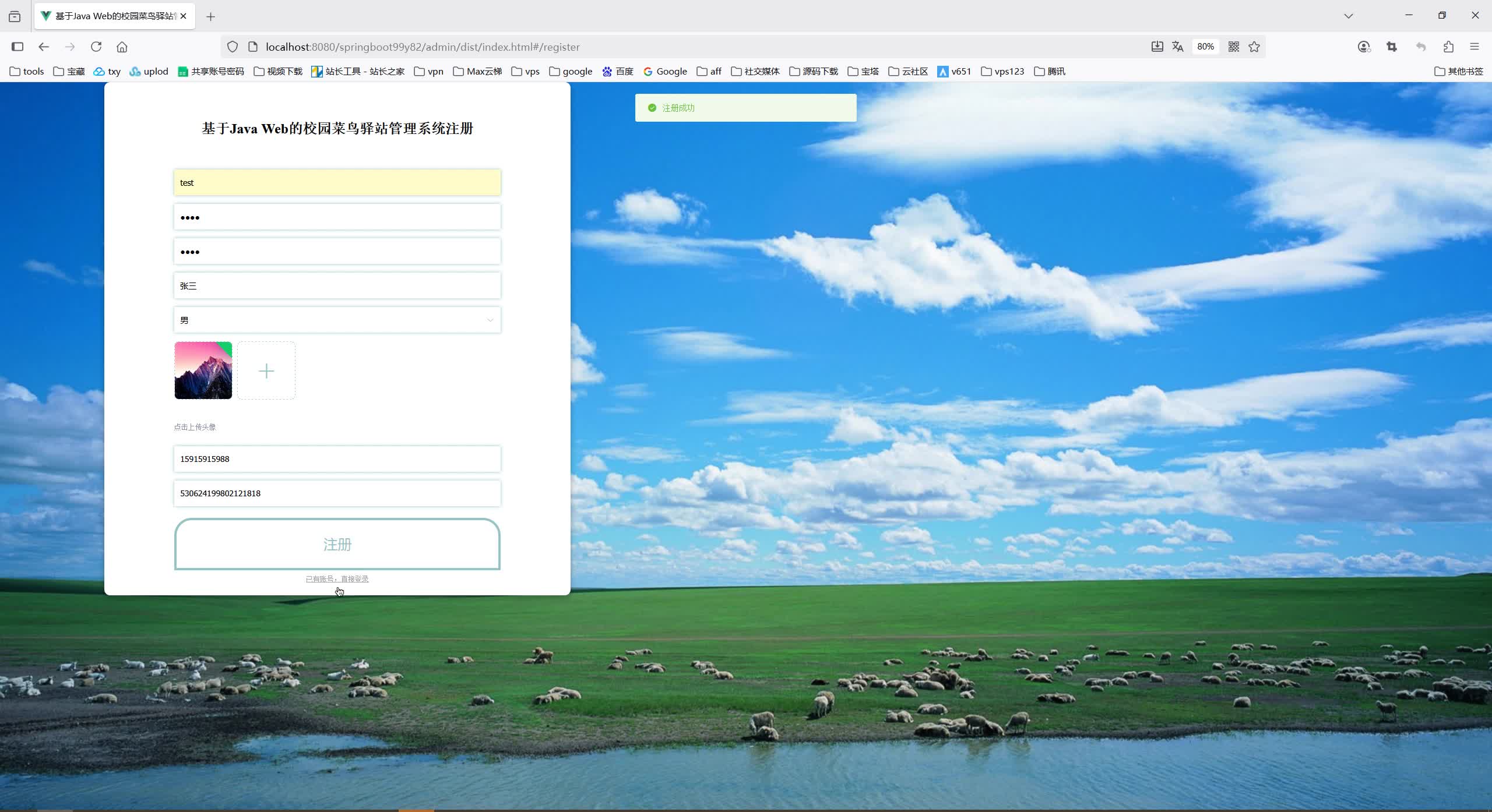
Task: Open the gender dropdown showing 男
Action: [x=337, y=320]
